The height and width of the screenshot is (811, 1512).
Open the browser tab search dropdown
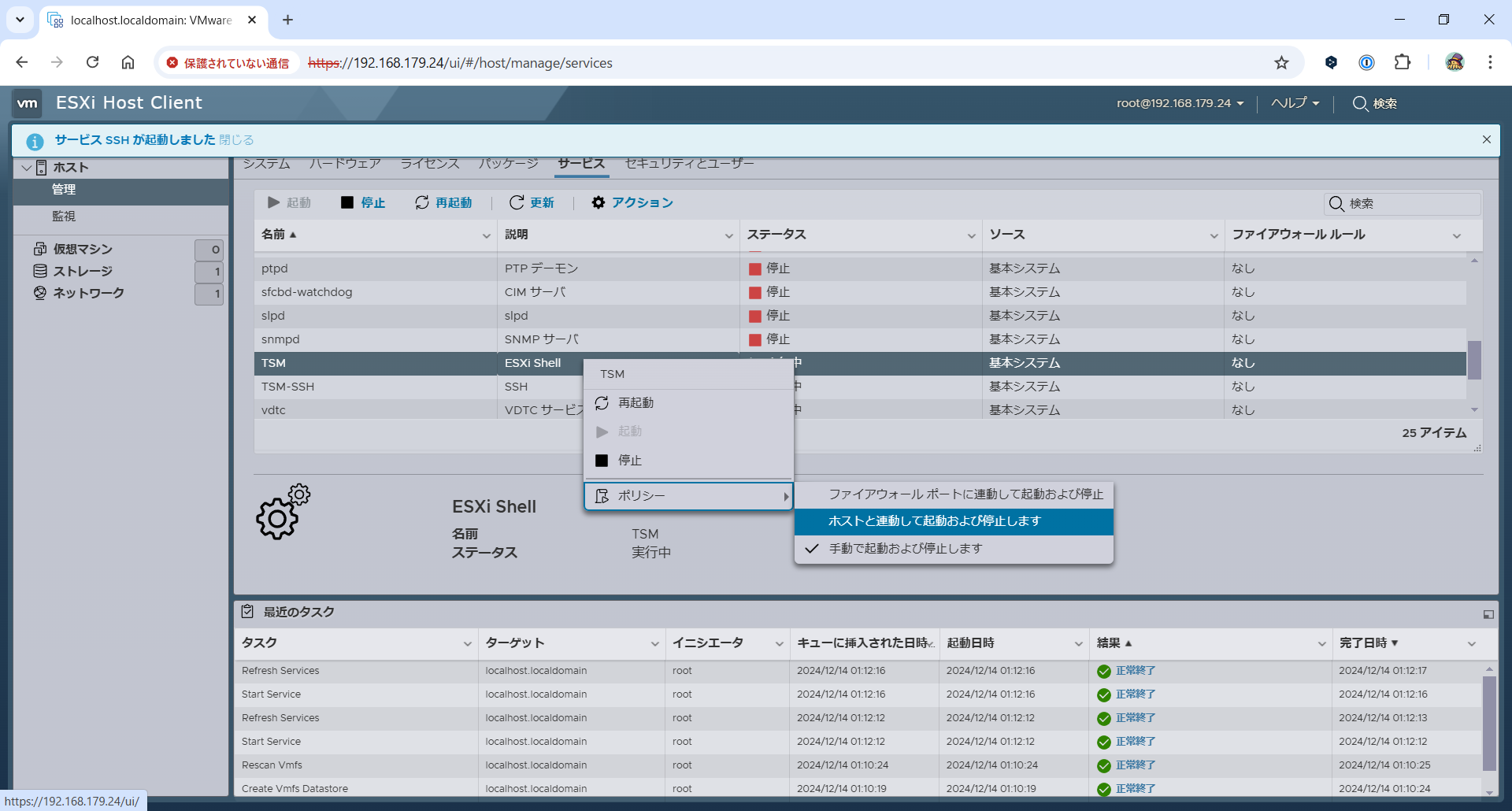click(x=20, y=20)
